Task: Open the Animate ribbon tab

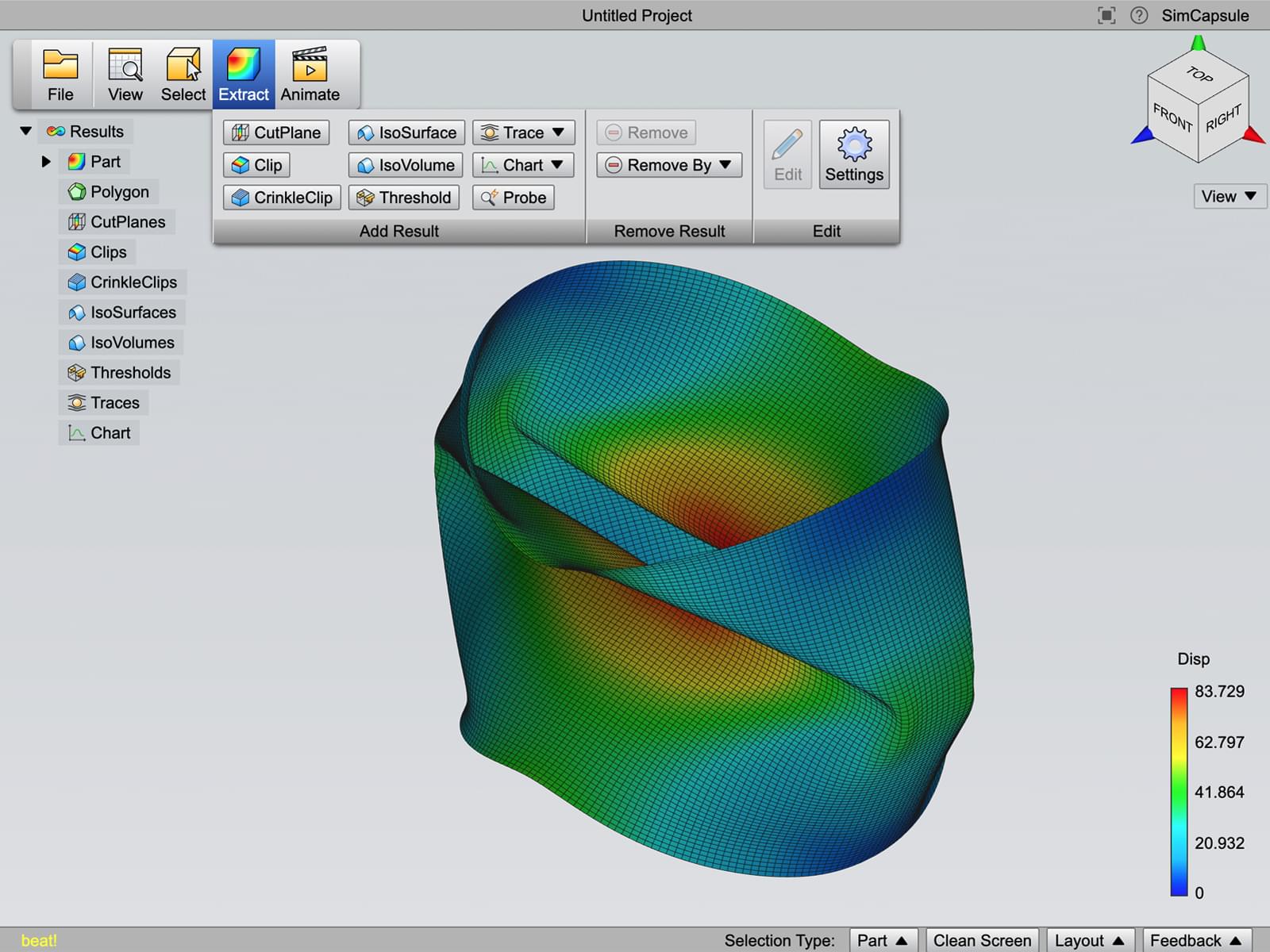Action: pyautogui.click(x=310, y=75)
